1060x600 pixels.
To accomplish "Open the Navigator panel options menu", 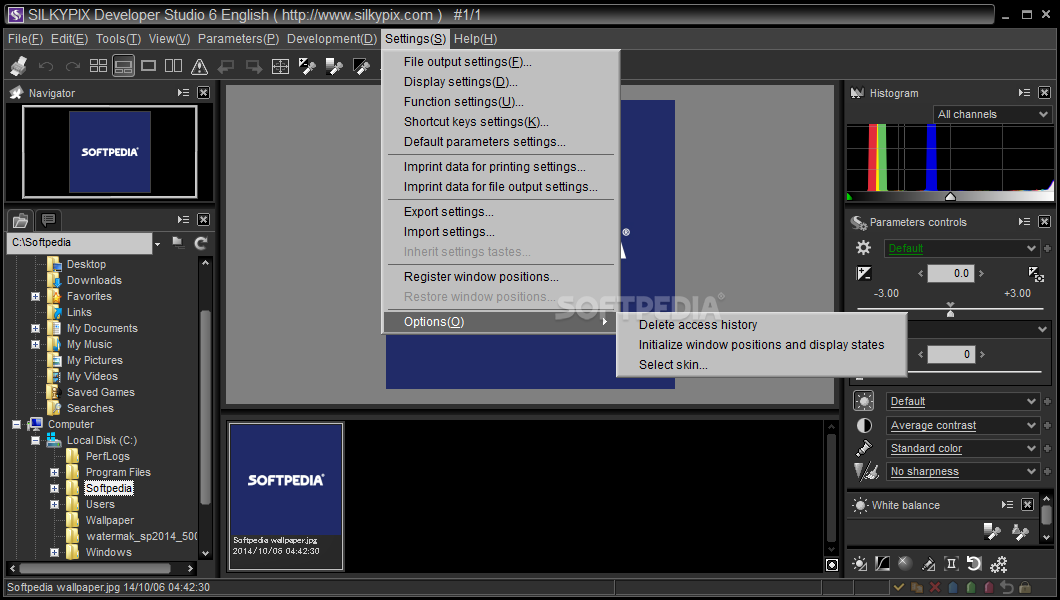I will pos(183,93).
